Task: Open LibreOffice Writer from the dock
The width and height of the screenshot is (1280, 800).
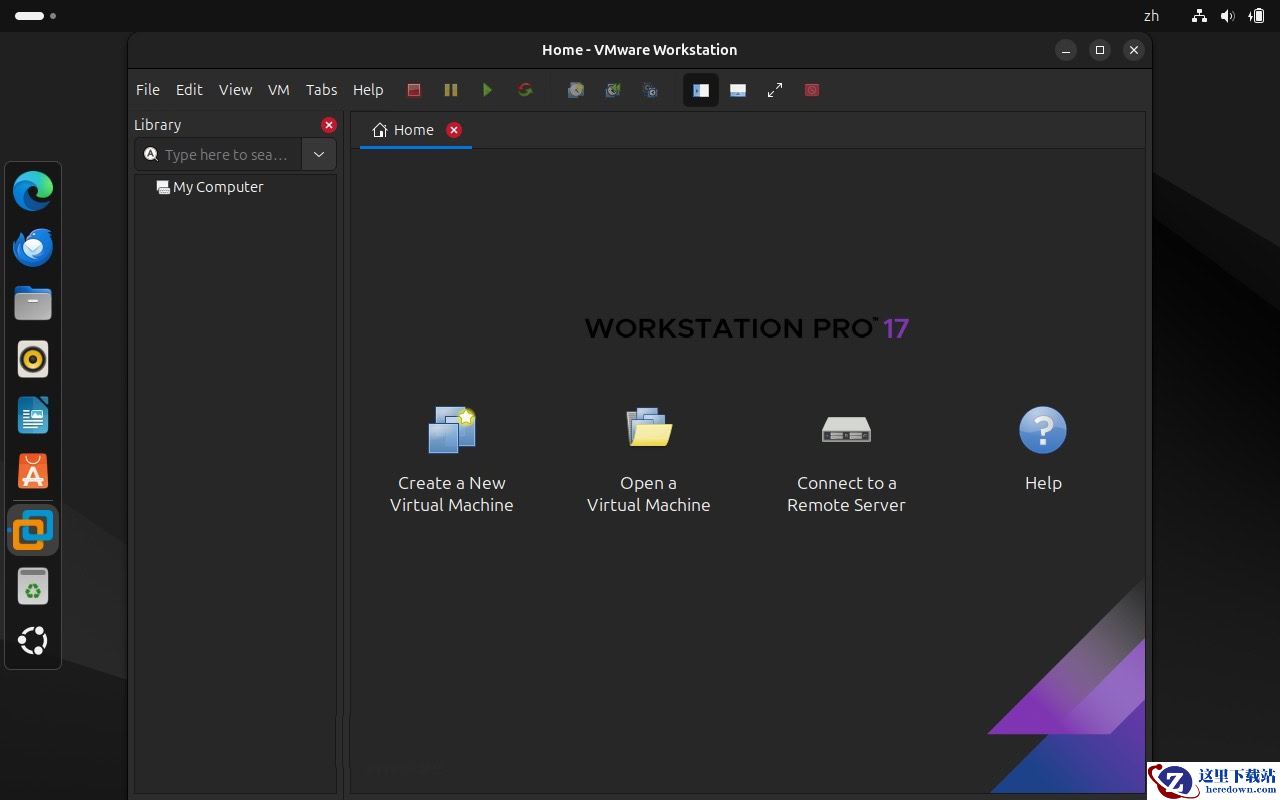Action: pyautogui.click(x=33, y=415)
